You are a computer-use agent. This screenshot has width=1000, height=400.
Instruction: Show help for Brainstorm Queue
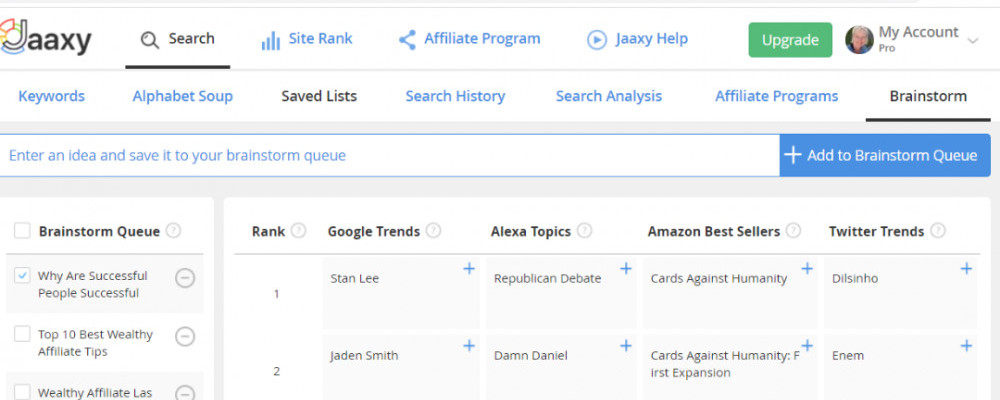173,230
